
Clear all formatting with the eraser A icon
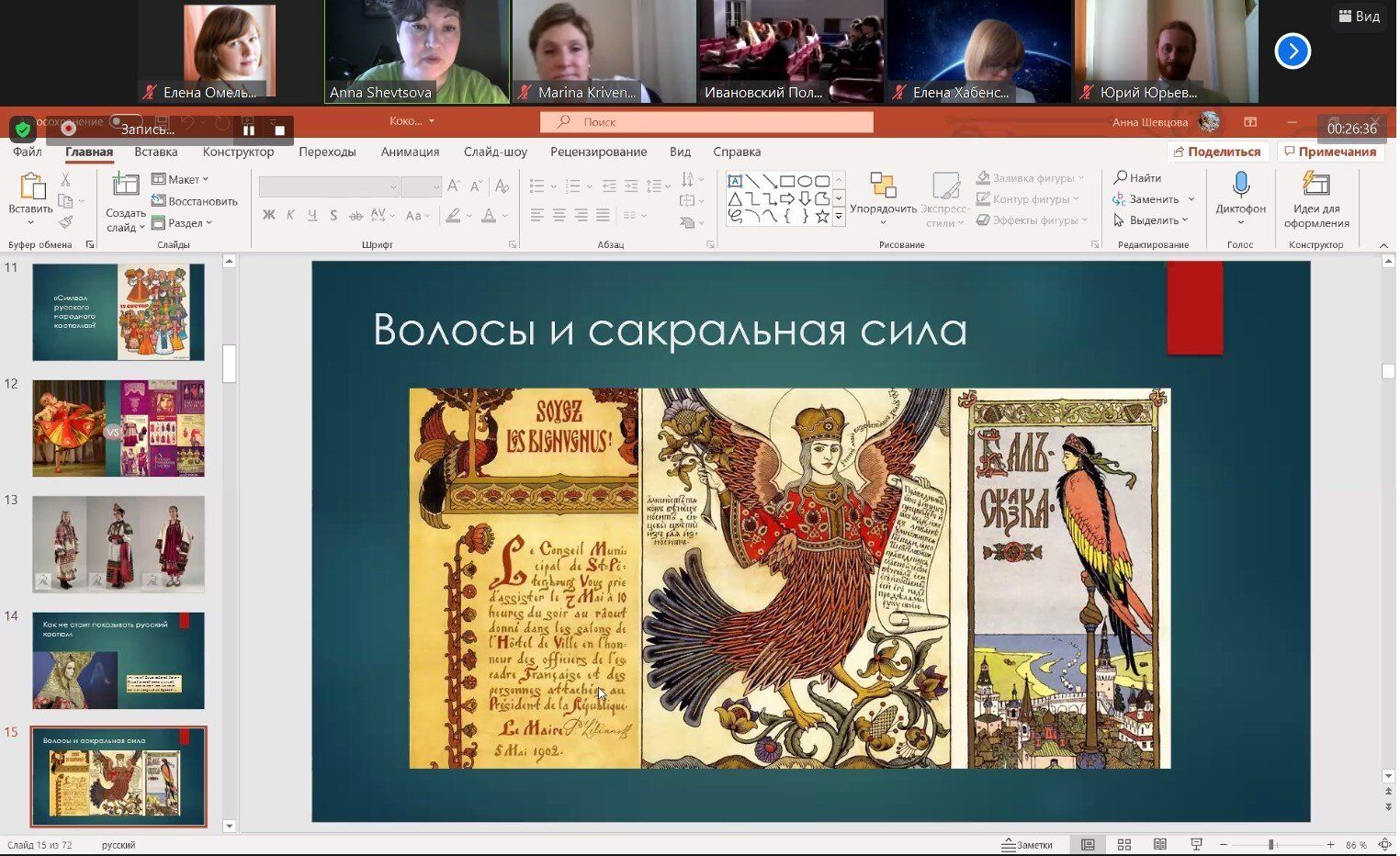point(502,186)
